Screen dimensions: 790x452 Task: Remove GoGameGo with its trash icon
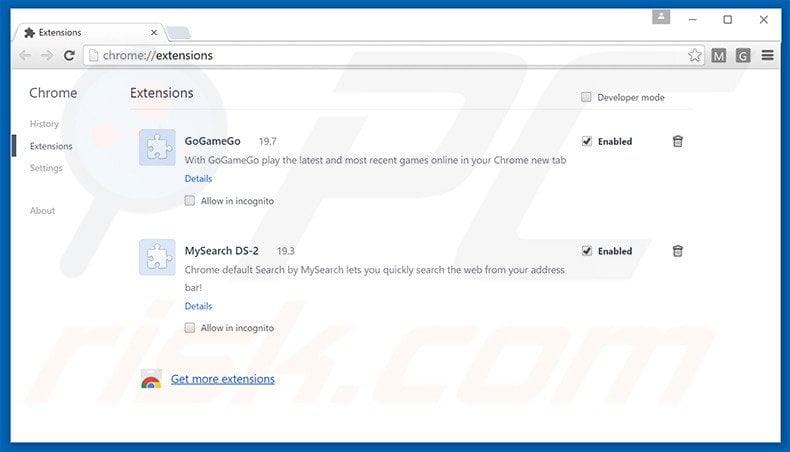point(678,141)
